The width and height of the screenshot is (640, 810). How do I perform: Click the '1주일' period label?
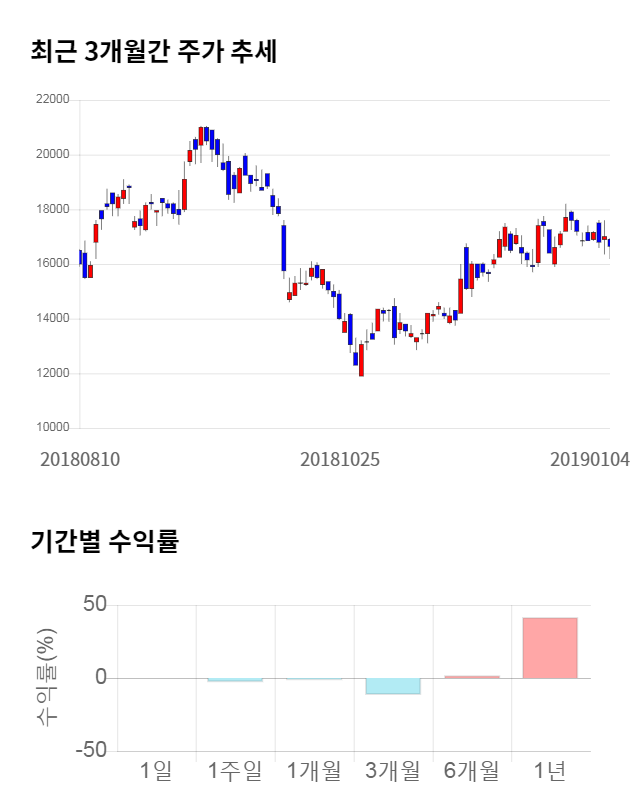(x=234, y=771)
